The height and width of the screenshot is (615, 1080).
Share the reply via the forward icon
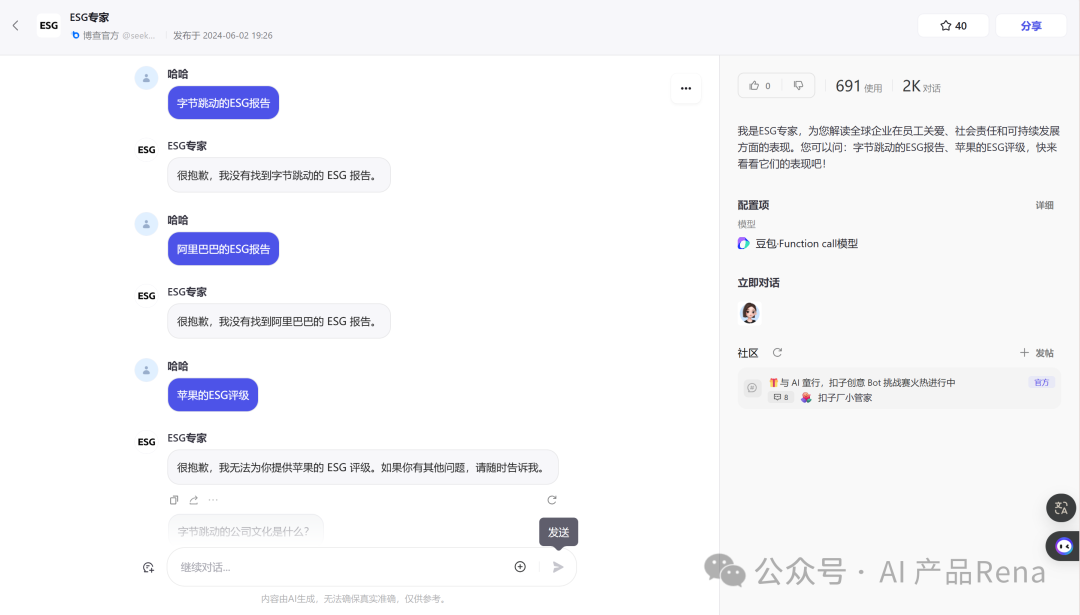point(193,500)
